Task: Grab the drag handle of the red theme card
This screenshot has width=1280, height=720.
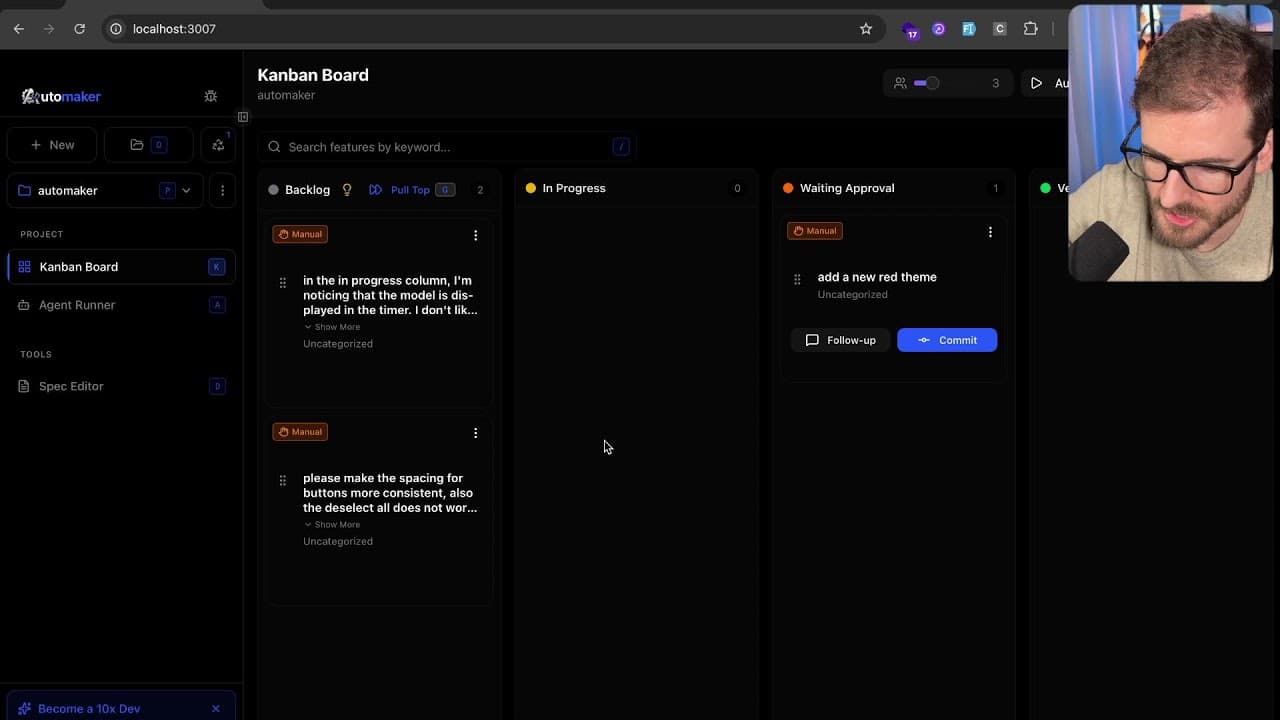Action: click(797, 280)
